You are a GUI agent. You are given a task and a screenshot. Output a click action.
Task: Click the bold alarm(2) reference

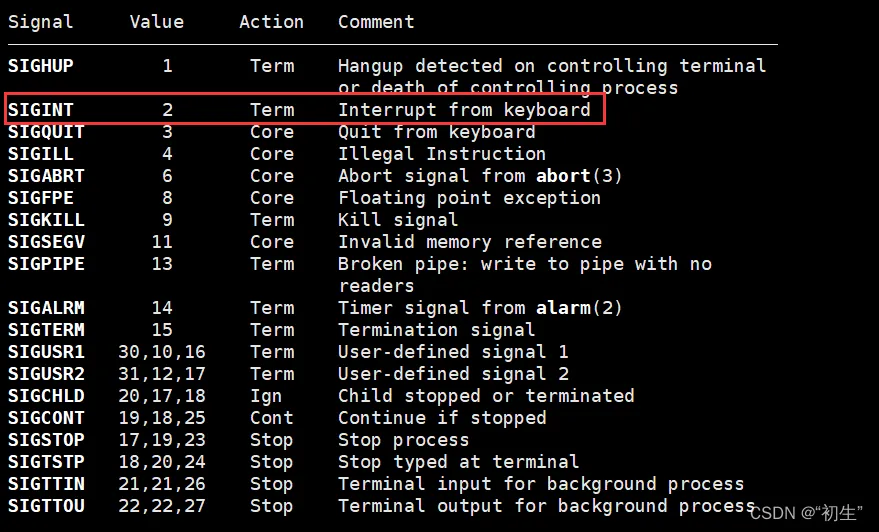click(x=579, y=308)
